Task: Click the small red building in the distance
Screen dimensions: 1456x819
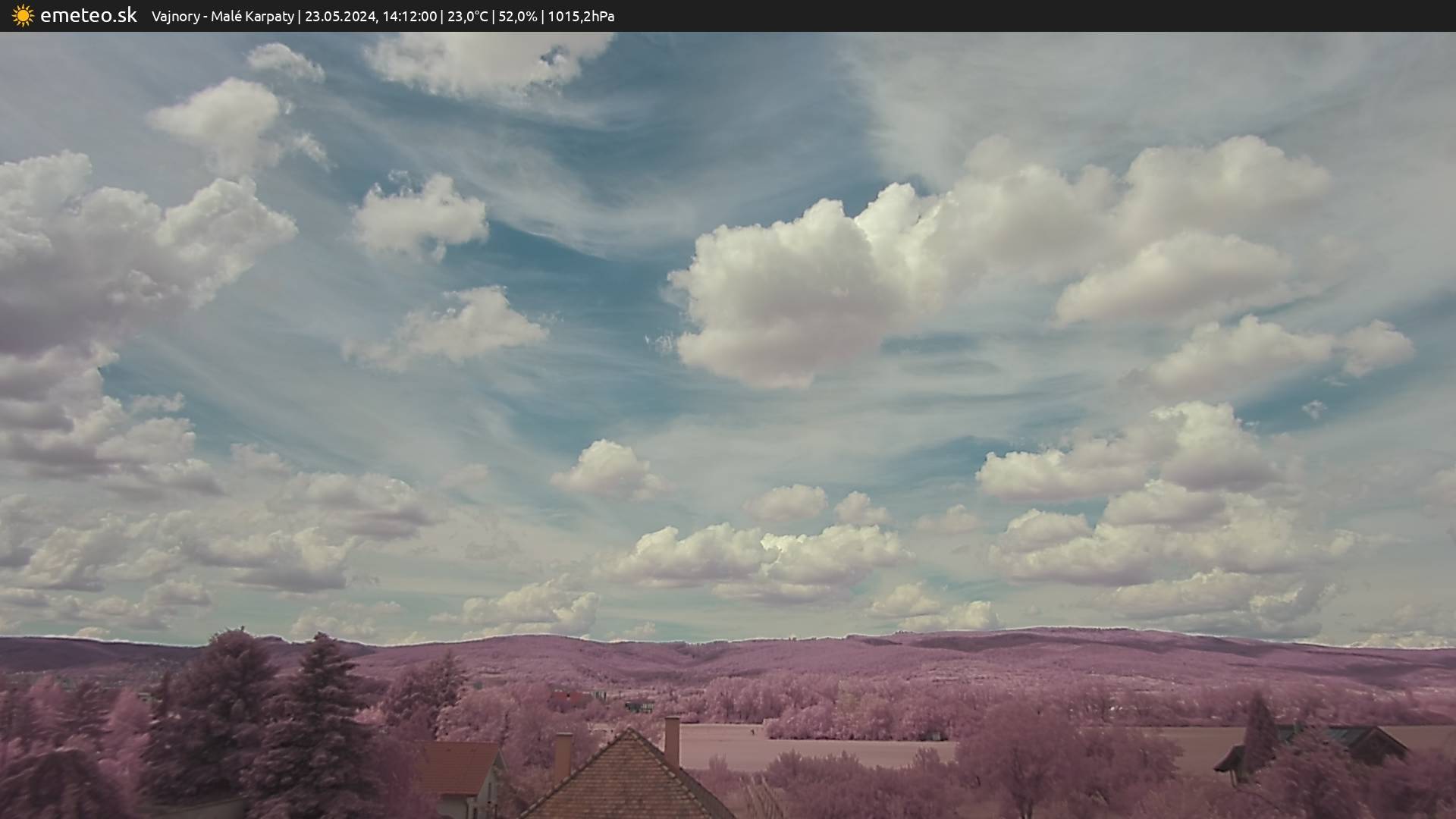Action: coord(569,698)
